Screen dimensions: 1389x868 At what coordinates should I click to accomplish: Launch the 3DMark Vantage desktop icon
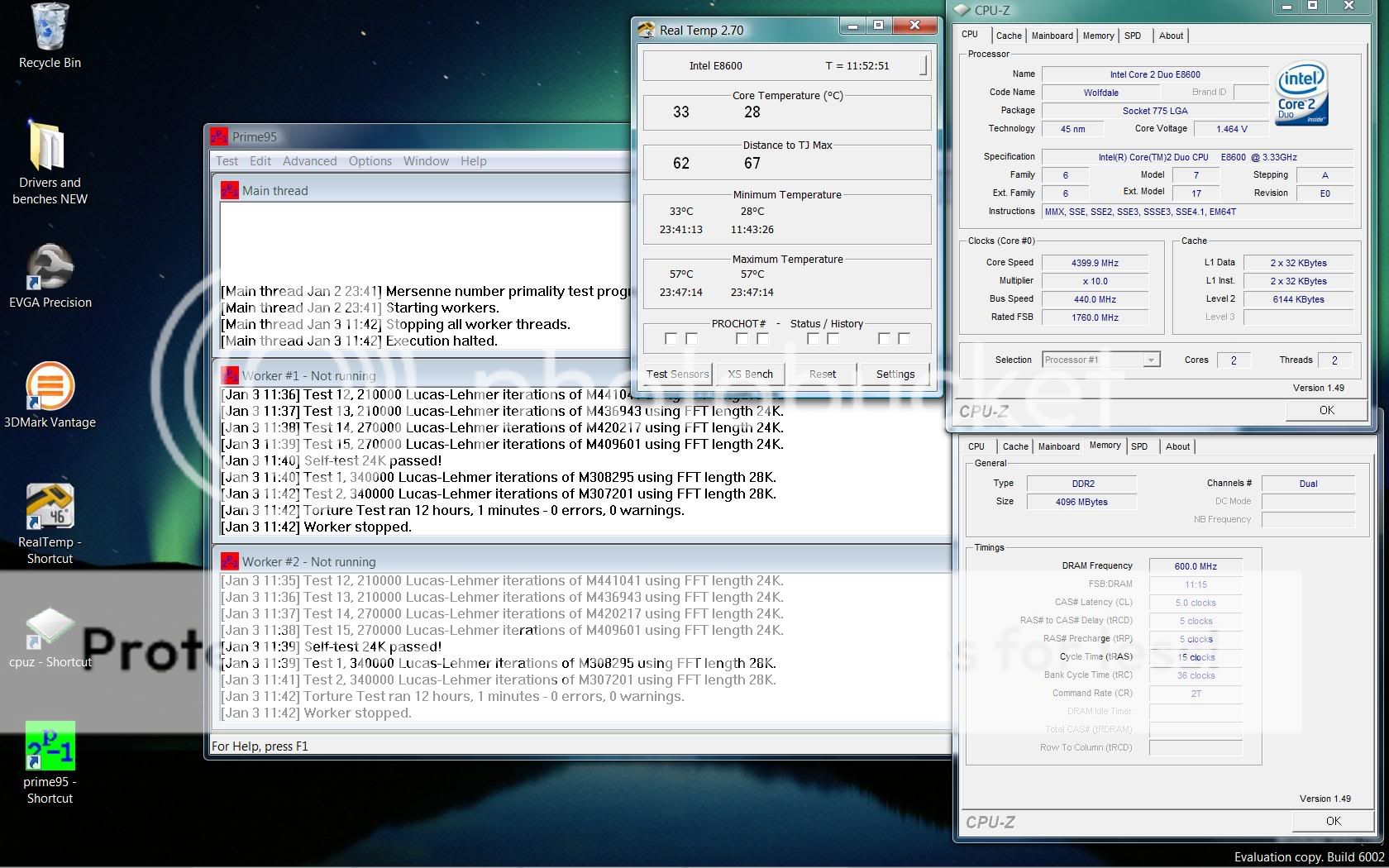(50, 387)
